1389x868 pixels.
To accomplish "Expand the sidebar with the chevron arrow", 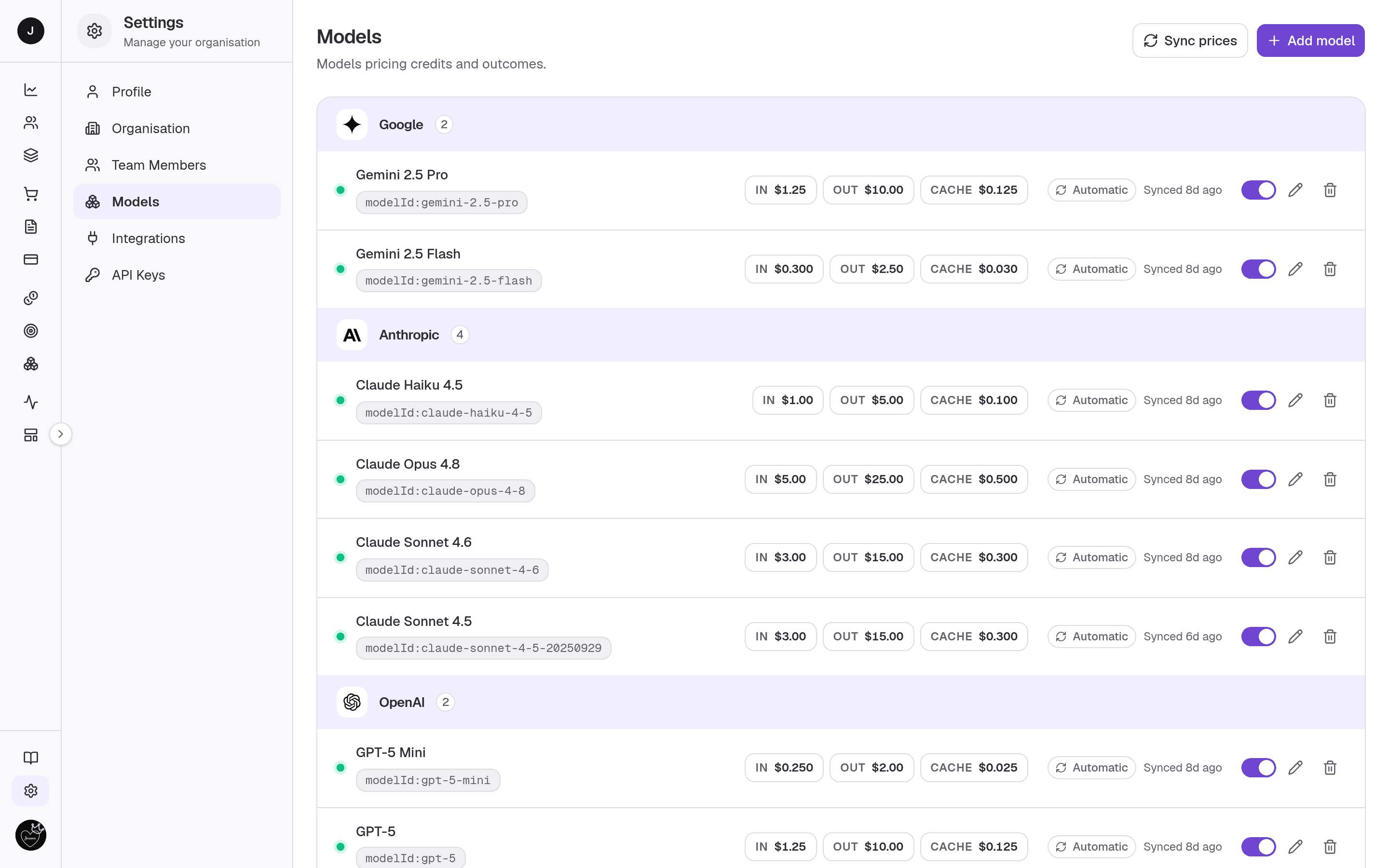I will pyautogui.click(x=60, y=434).
